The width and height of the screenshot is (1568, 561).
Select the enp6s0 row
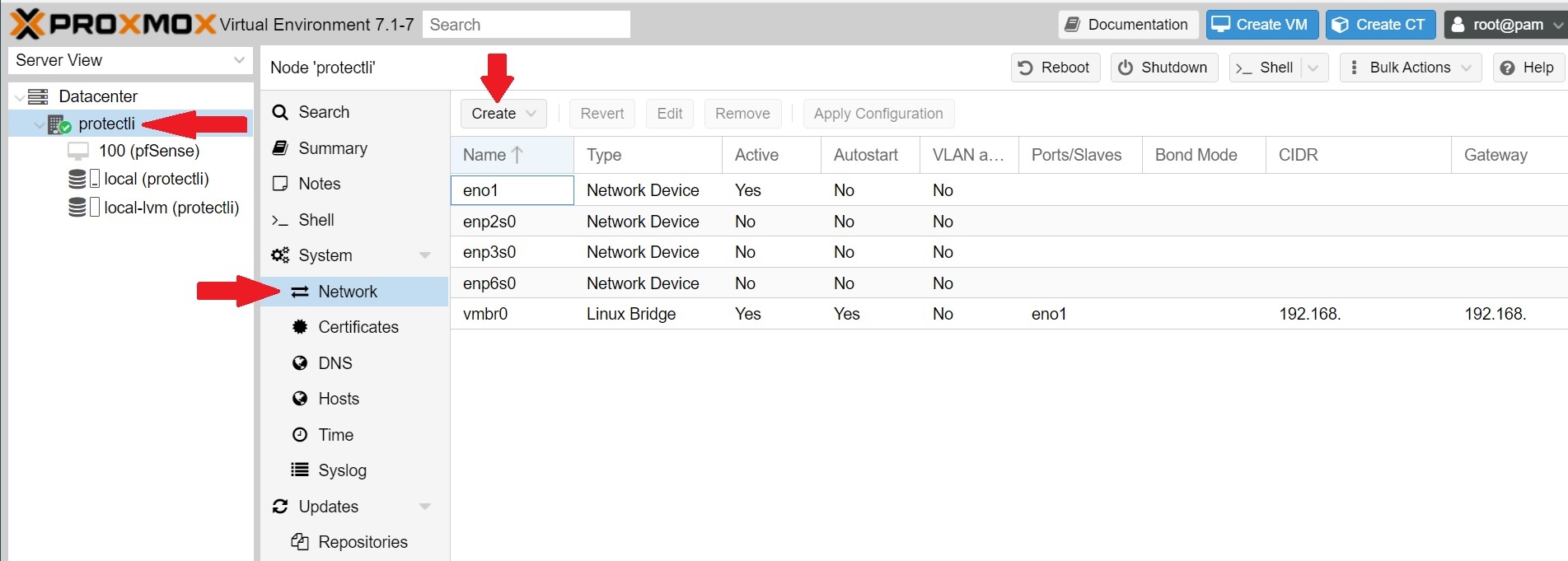click(x=1009, y=283)
